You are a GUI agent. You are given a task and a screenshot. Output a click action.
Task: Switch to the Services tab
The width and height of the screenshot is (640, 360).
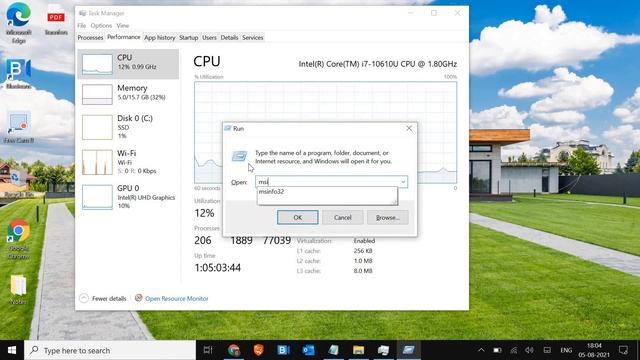pos(253,38)
